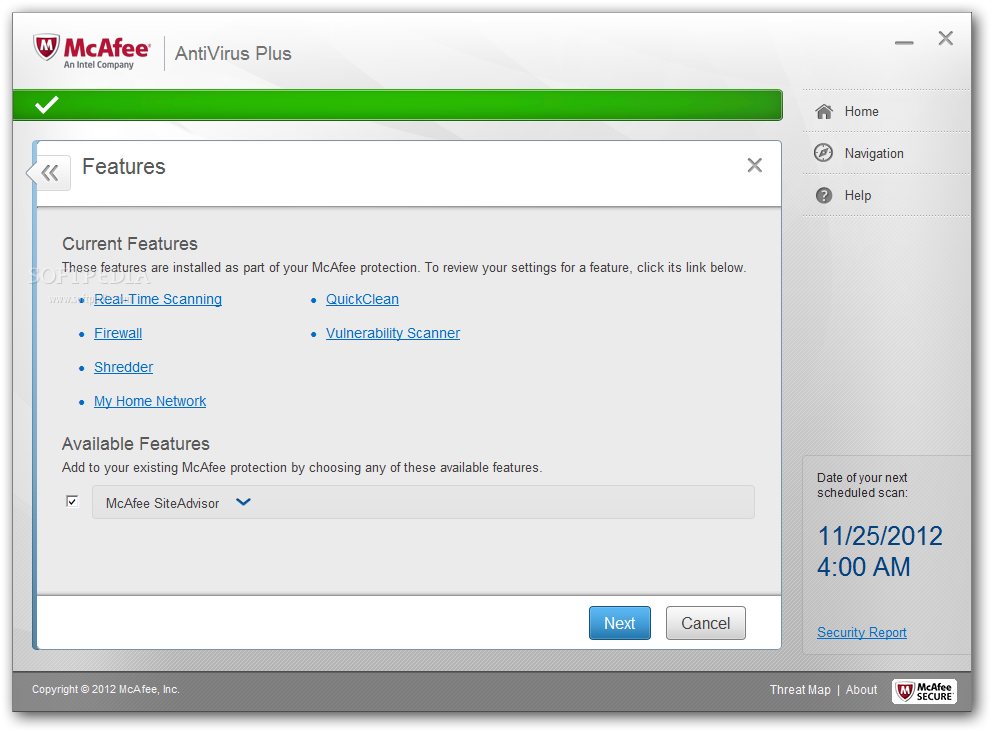
Task: Click the McAfee shield logo
Action: point(47,47)
